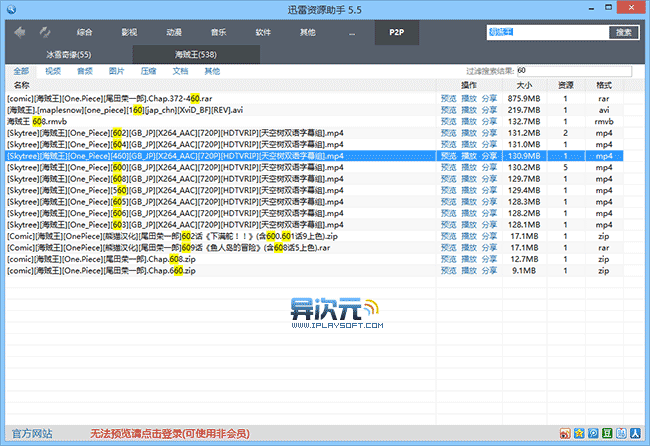Click the refresh arrows icon

pyautogui.click(x=45, y=32)
